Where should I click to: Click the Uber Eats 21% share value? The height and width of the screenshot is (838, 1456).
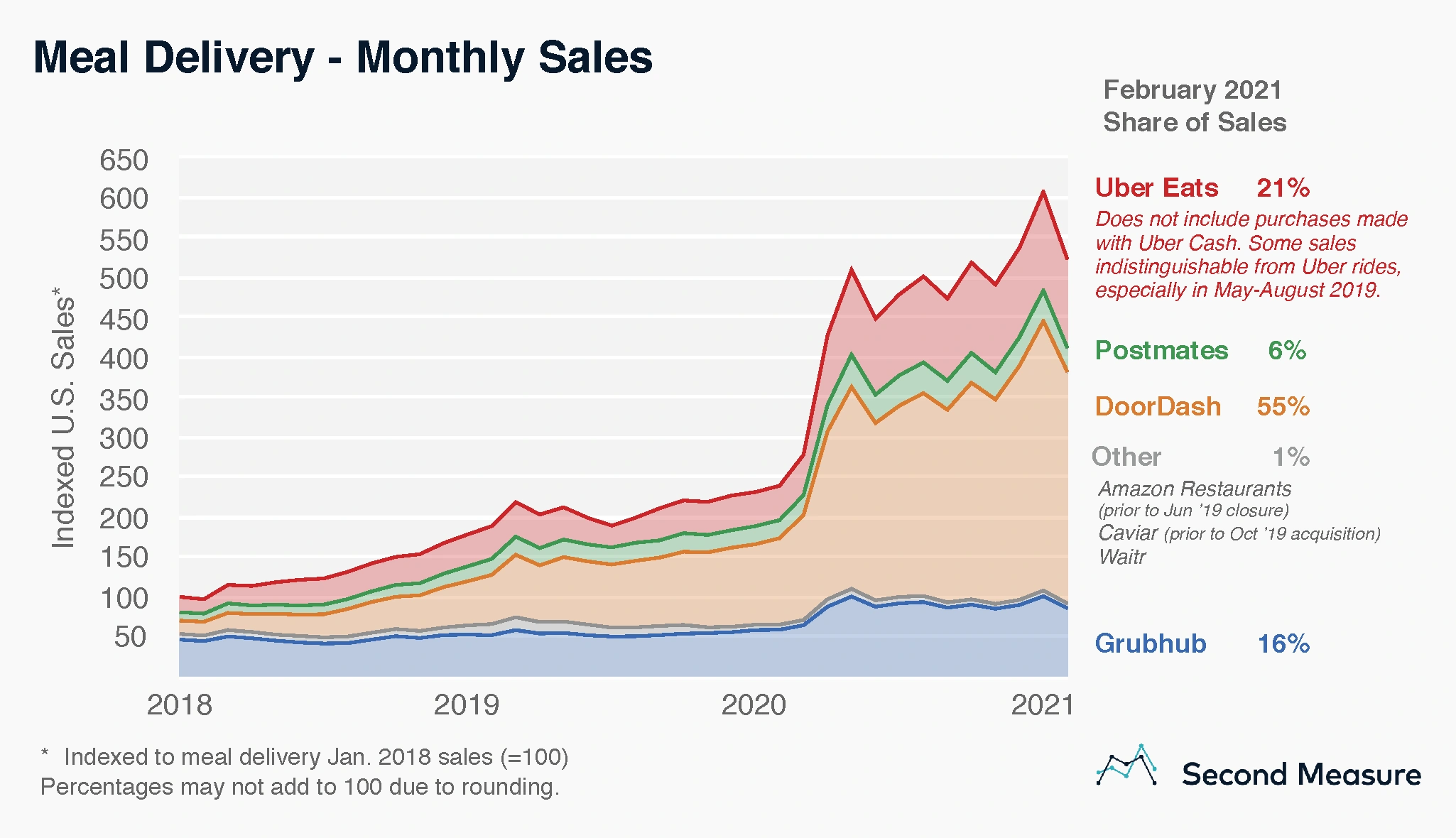[1283, 188]
